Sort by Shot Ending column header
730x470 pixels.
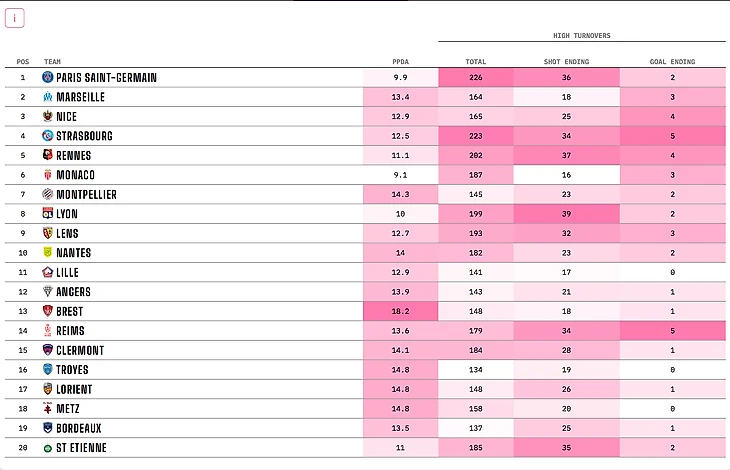coord(566,62)
